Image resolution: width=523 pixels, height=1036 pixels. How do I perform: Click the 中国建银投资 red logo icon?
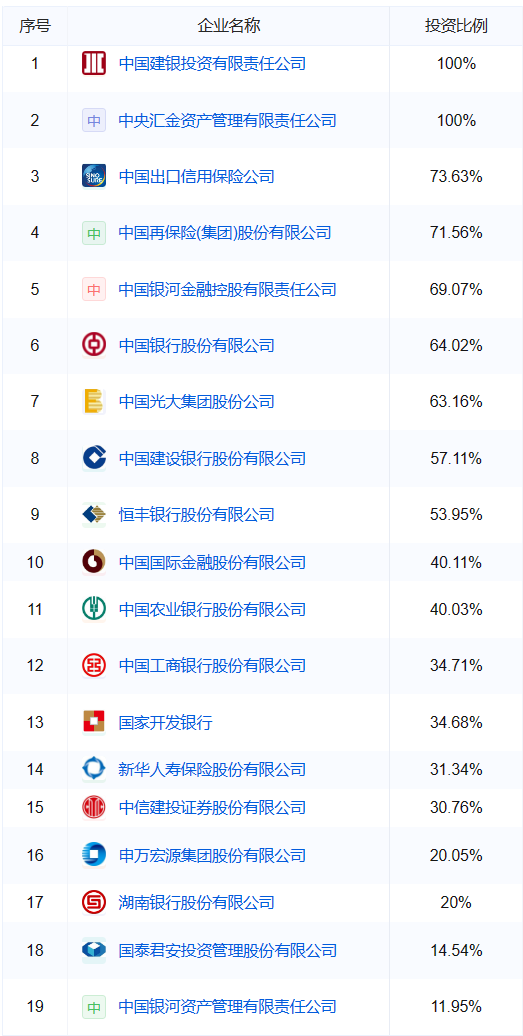point(94,64)
